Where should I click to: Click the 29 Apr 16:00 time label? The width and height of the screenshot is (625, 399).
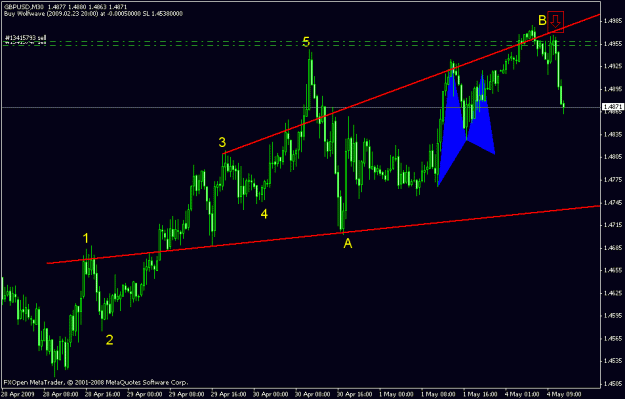click(229, 394)
